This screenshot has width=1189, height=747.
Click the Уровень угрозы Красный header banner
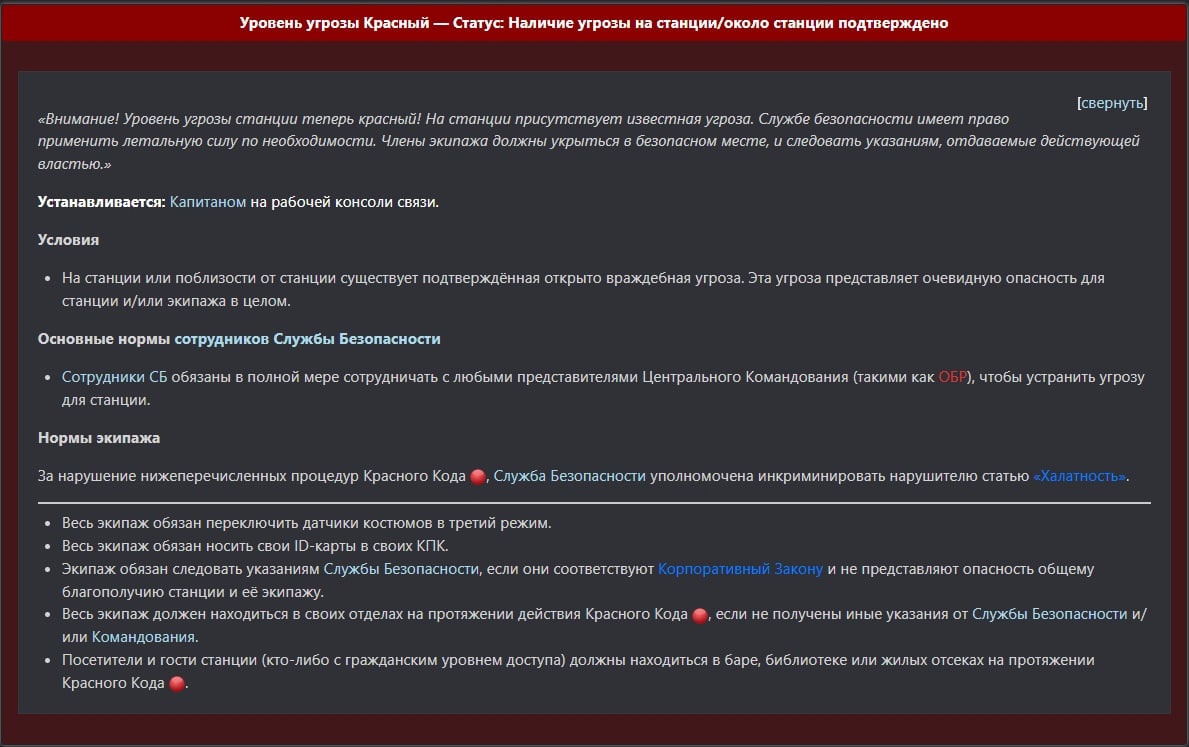point(594,23)
